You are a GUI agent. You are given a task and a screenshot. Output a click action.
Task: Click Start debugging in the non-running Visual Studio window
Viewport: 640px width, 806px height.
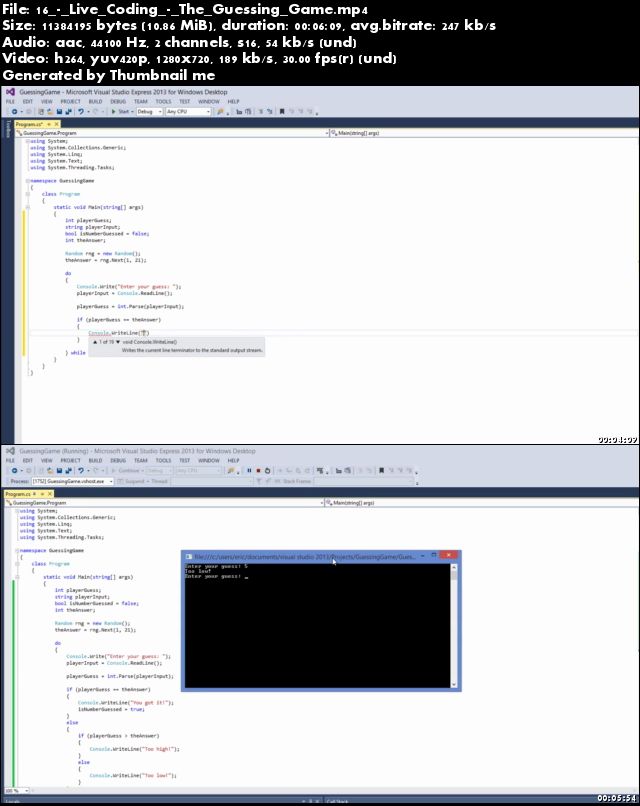pos(120,112)
